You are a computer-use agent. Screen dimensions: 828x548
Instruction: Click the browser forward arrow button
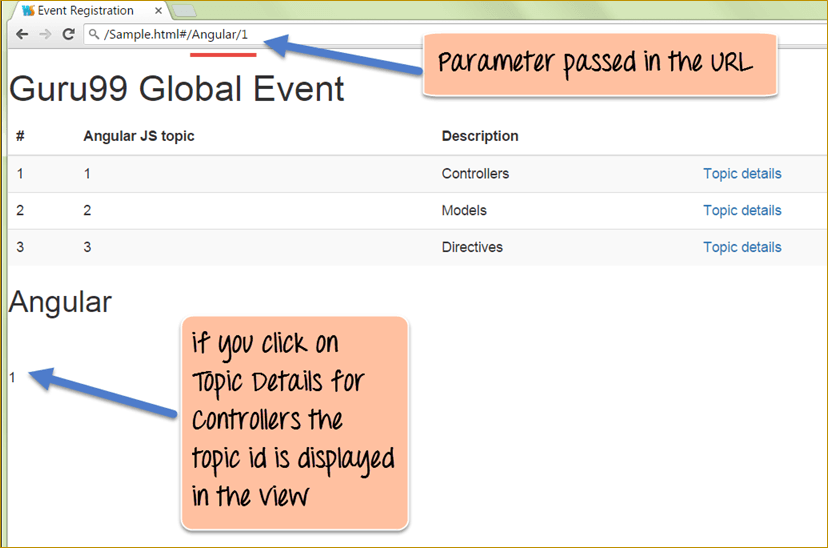coord(45,34)
